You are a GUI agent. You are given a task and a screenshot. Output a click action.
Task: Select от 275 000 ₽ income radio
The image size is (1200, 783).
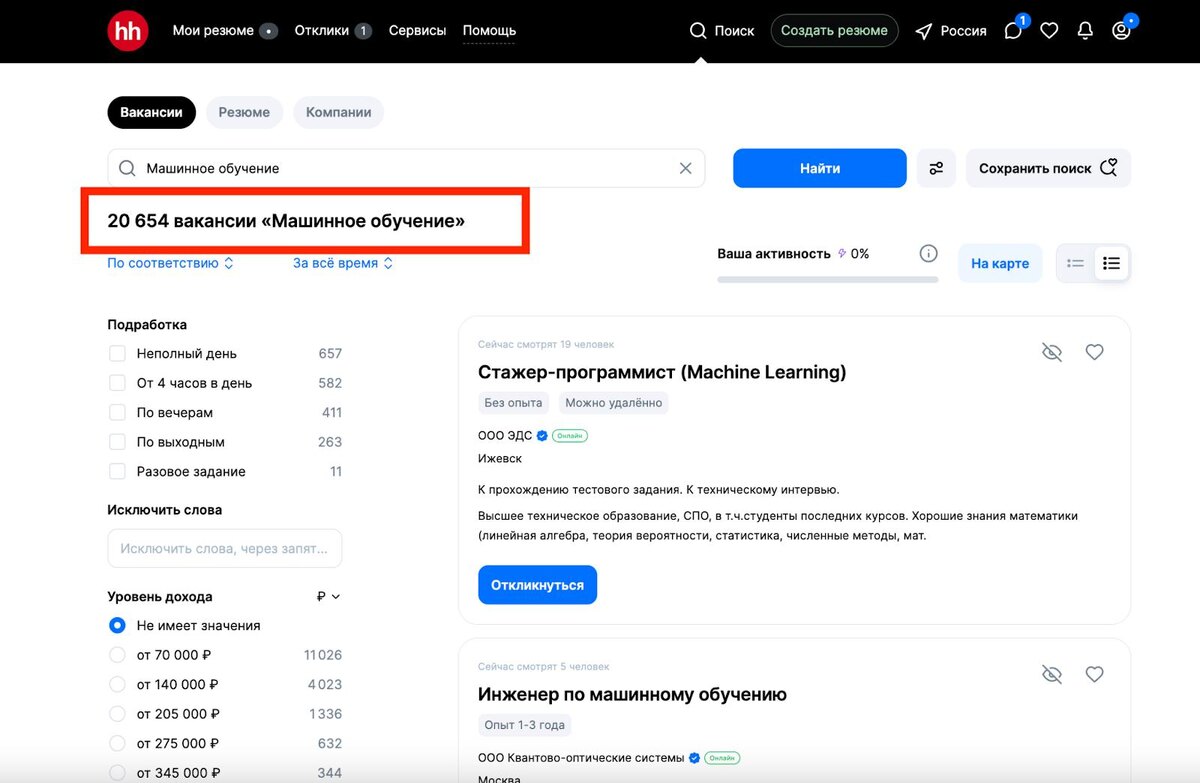click(x=117, y=743)
